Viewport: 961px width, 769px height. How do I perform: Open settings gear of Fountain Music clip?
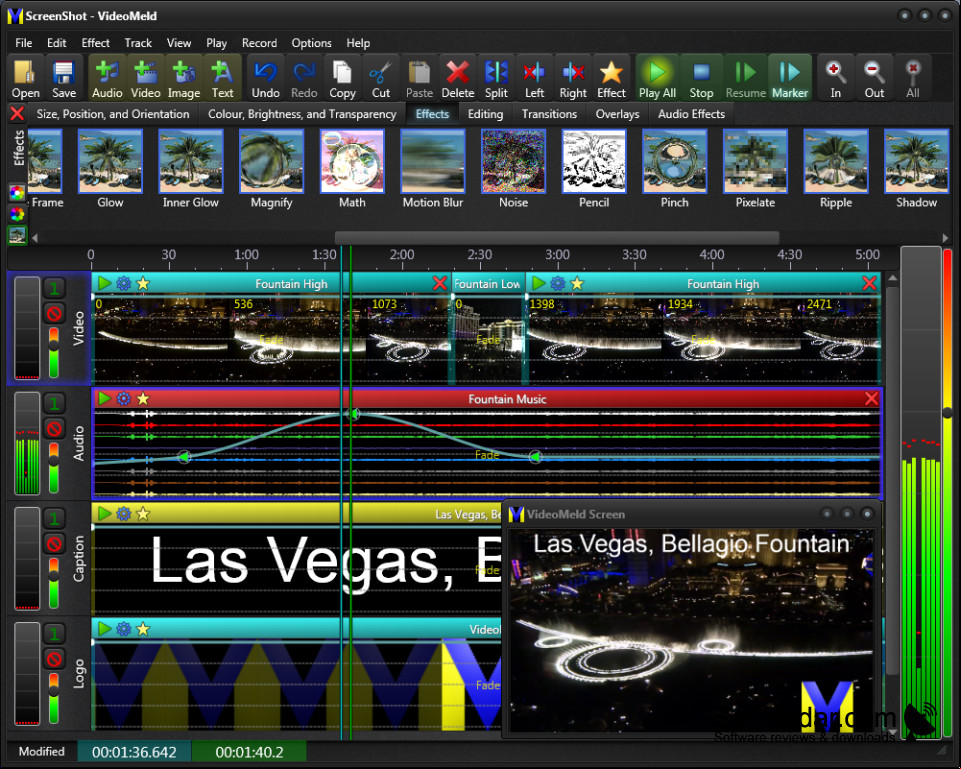124,399
